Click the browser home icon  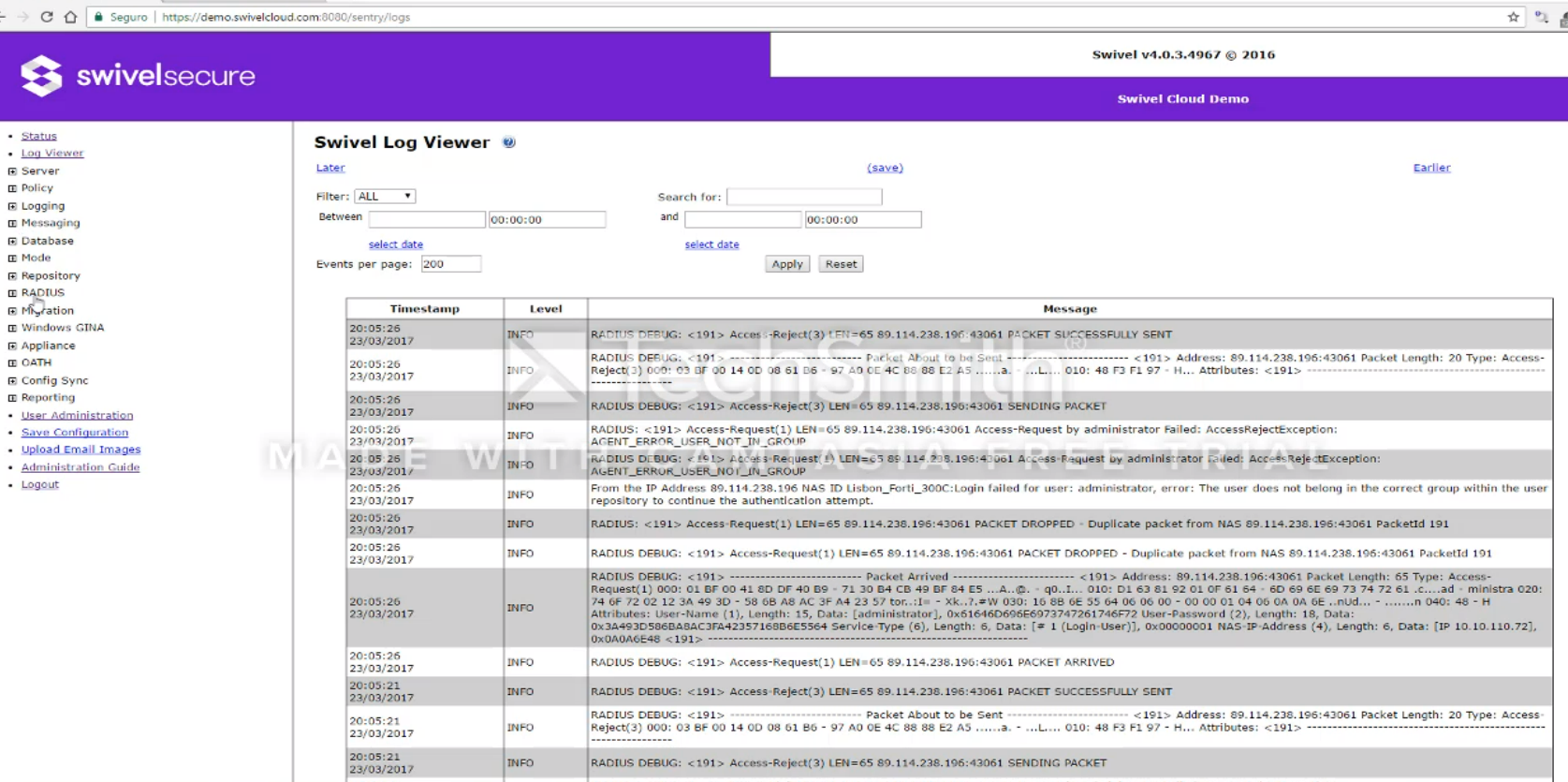(x=70, y=17)
